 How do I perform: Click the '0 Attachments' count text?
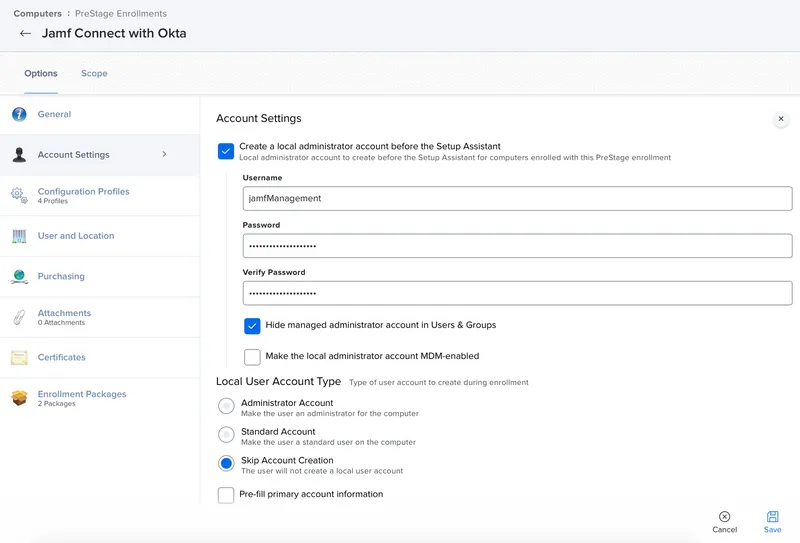click(x=61, y=323)
